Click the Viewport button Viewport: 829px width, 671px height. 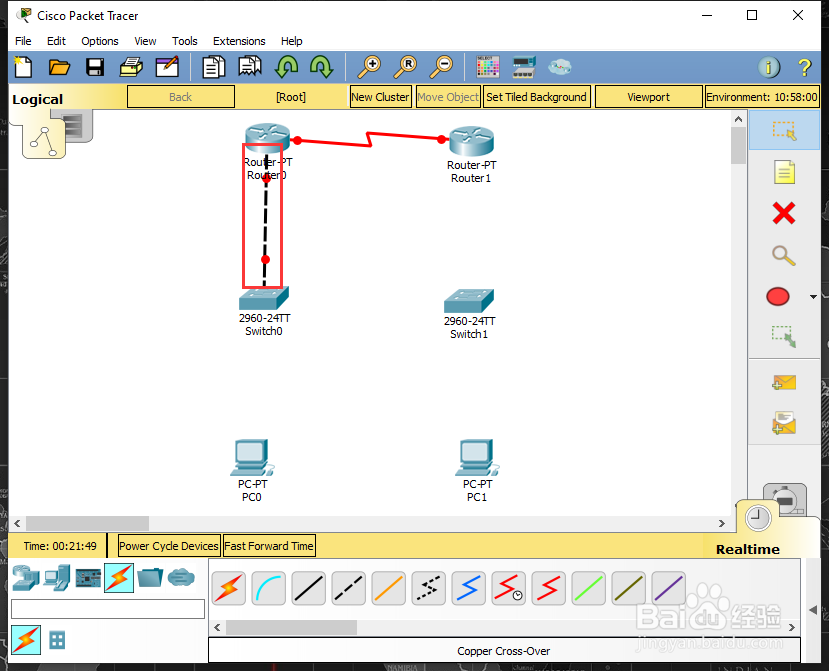click(649, 97)
